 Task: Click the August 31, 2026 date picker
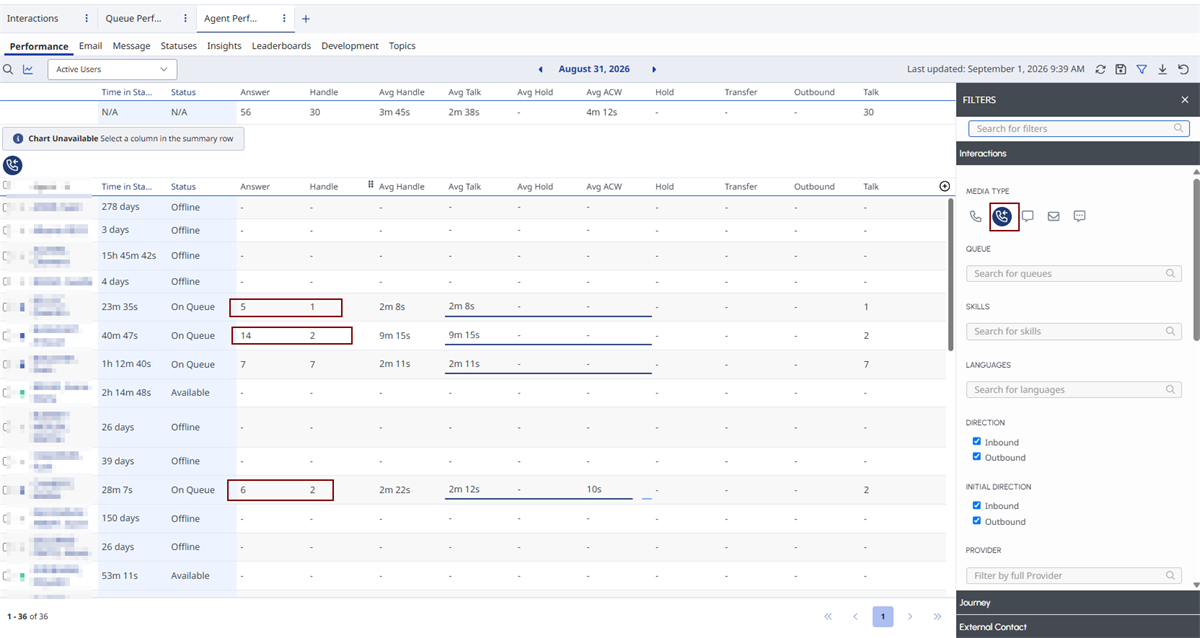pyautogui.click(x=594, y=70)
